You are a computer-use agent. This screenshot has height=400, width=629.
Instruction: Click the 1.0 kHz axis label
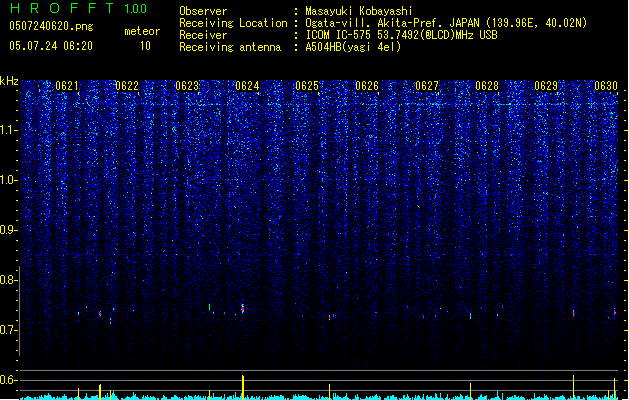tap(9, 180)
